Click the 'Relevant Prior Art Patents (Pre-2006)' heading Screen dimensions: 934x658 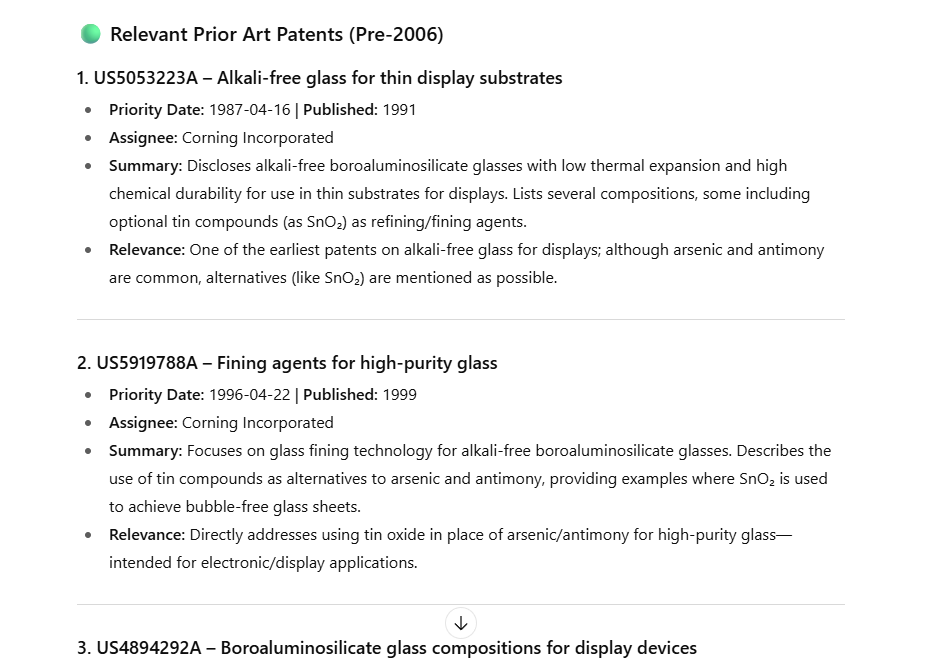276,34
